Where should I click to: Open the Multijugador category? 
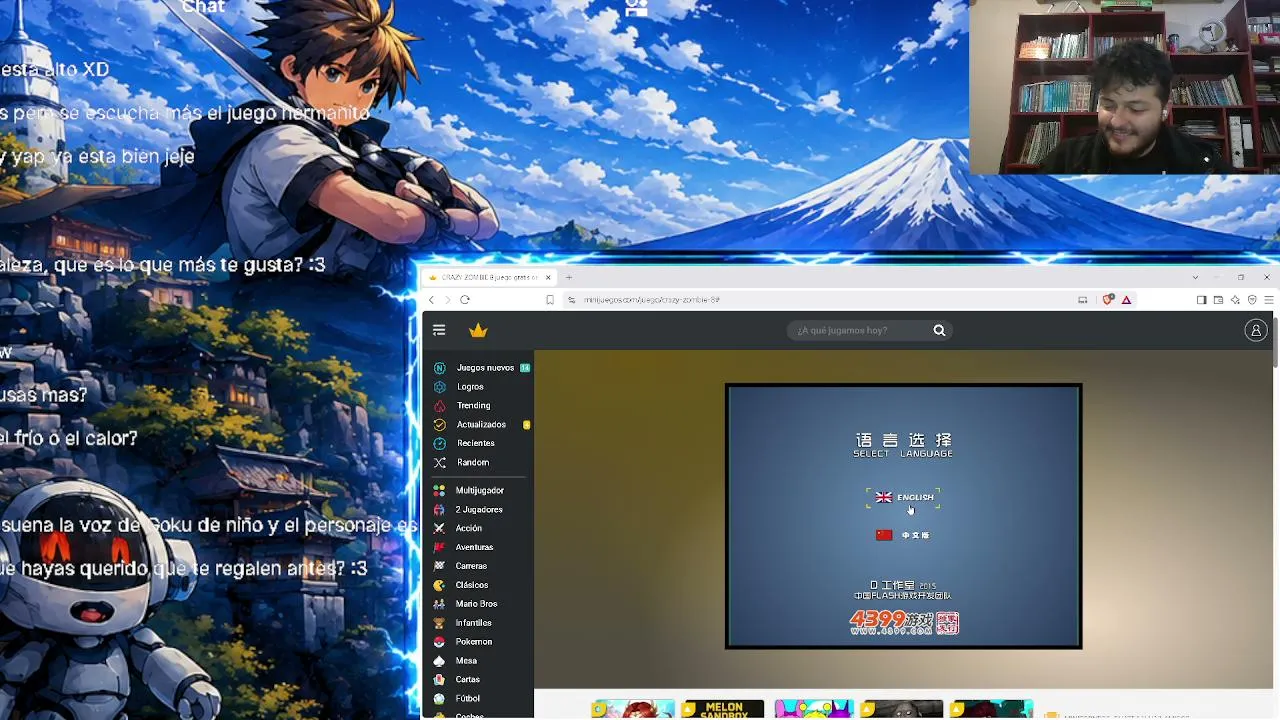[x=480, y=491]
